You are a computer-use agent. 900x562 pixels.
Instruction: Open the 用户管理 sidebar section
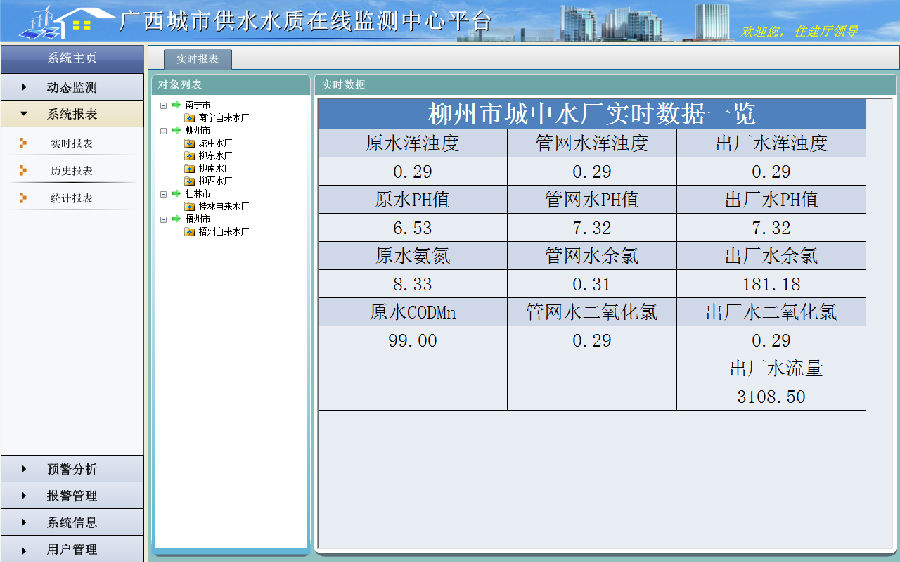click(x=70, y=549)
